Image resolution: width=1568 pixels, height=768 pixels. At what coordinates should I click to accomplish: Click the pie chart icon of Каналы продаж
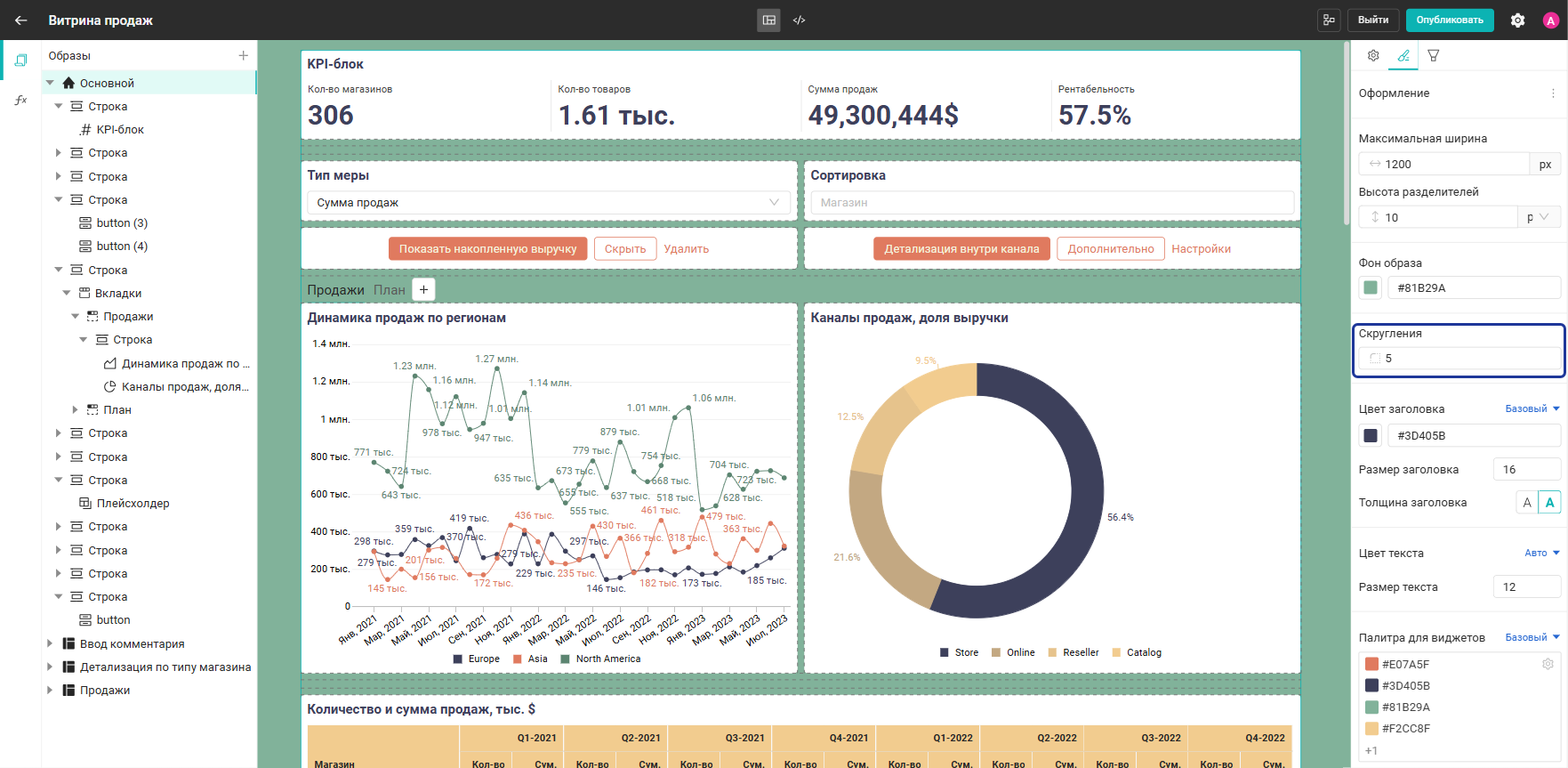click(x=110, y=386)
